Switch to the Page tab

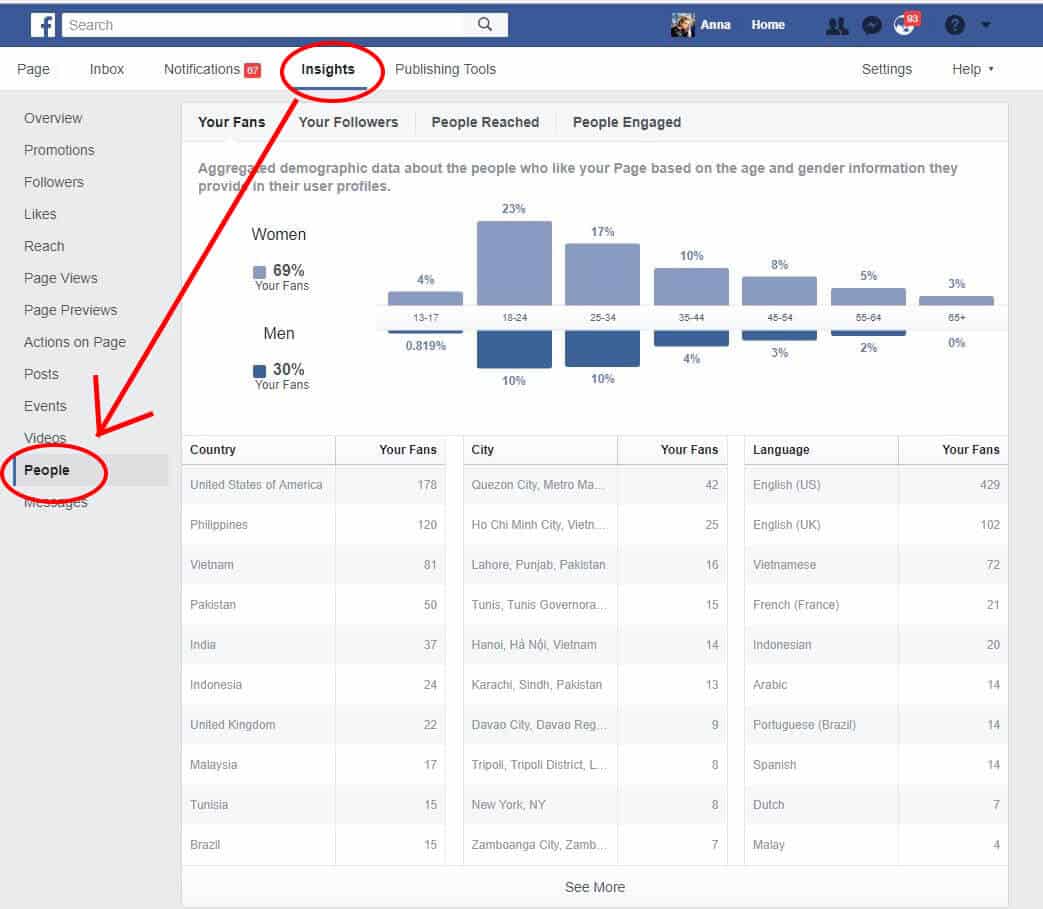pyautogui.click(x=33, y=69)
